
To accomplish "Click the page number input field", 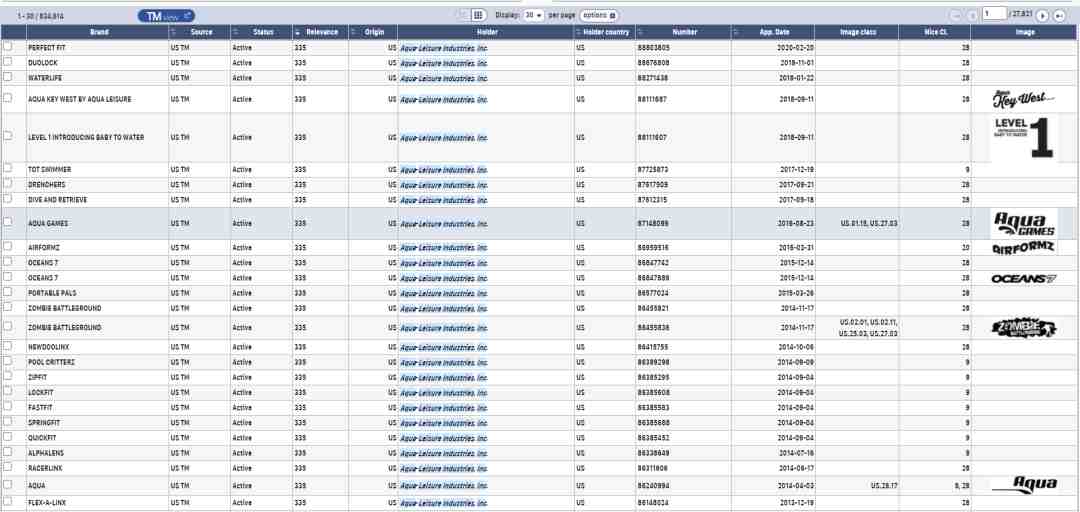I will click(x=994, y=14).
